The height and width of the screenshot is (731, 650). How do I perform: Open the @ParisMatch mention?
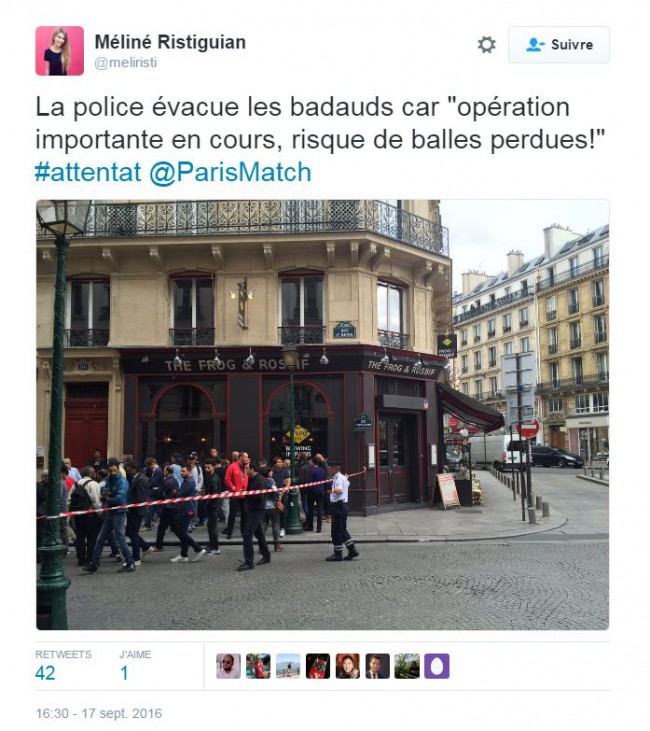click(230, 172)
